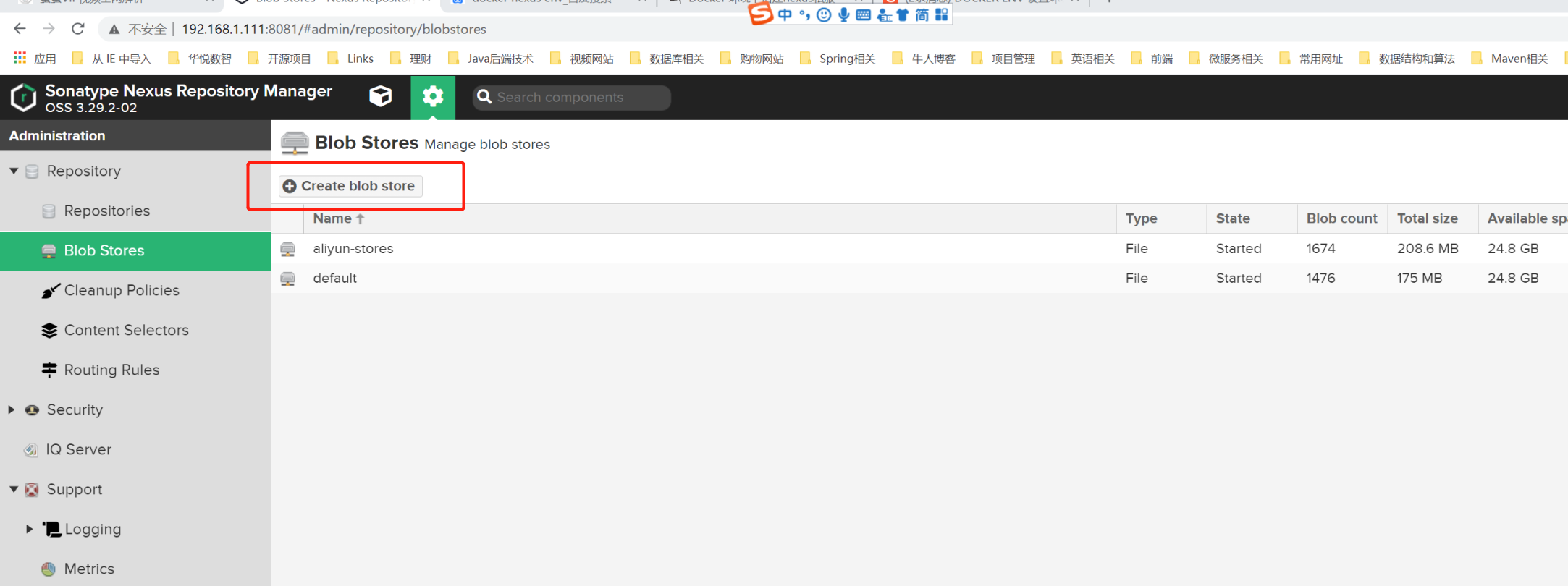Screen dimensions: 1568x586
Task: Expand the Security tree node
Action: point(12,410)
